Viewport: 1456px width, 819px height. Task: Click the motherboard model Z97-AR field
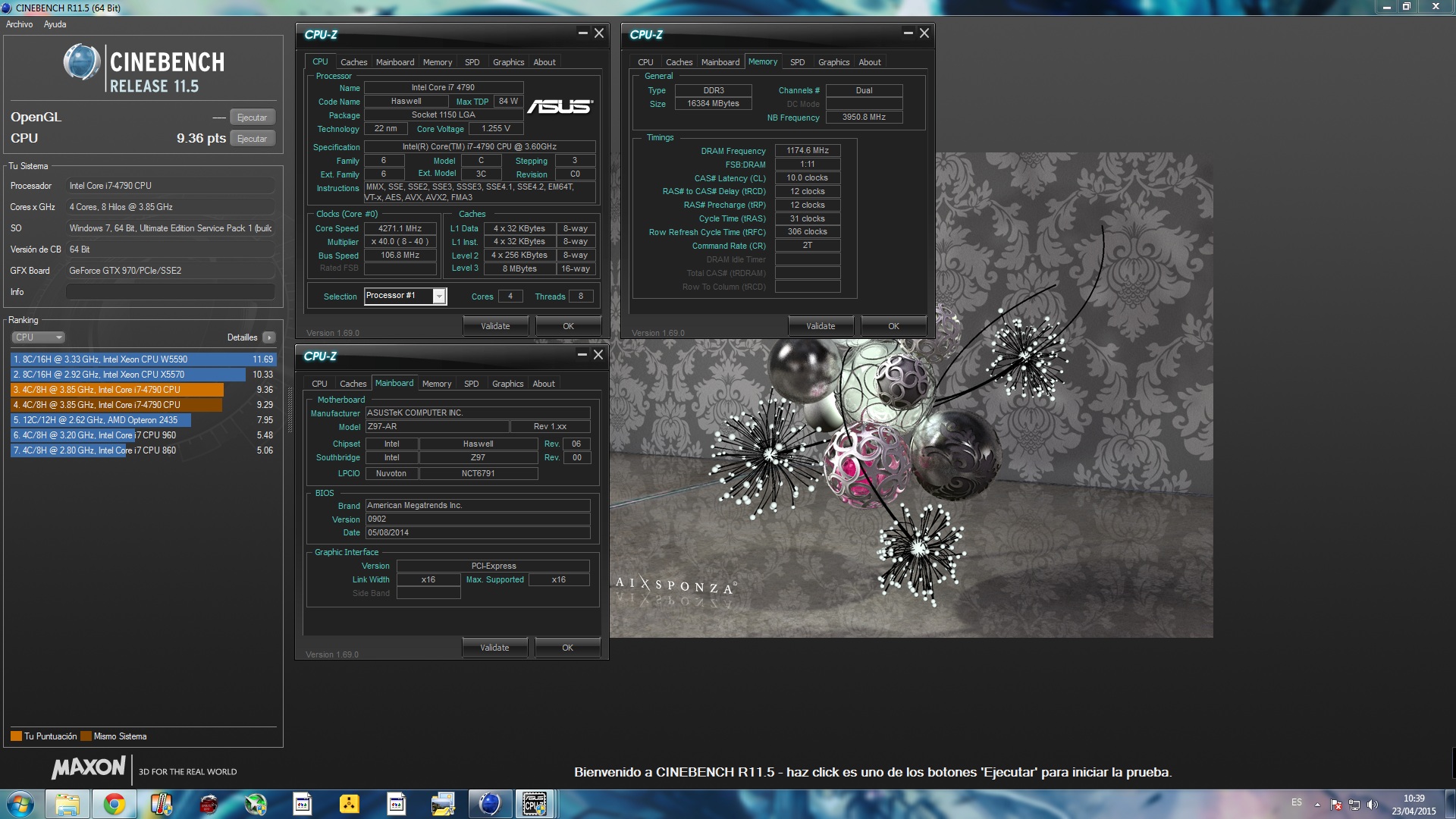coord(437,427)
